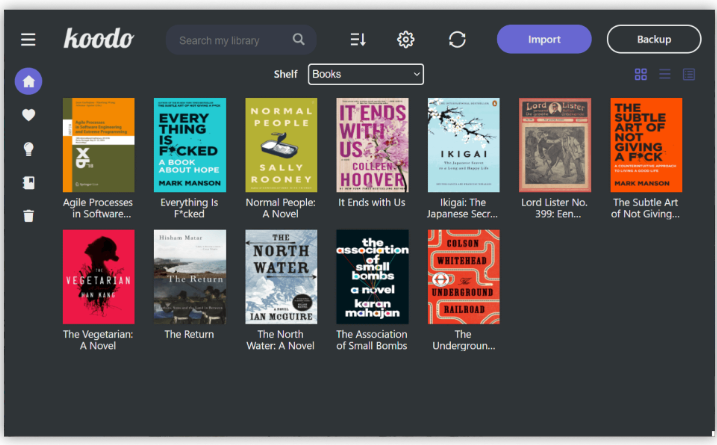Open The Vegetarian book cover

pyautogui.click(x=98, y=277)
